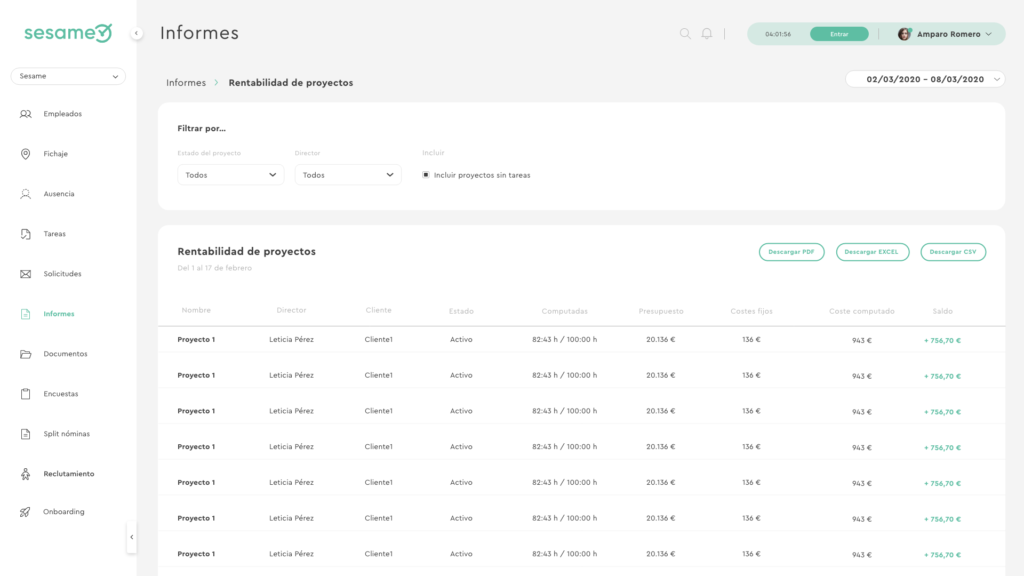
Task: Click the Reclutamiento icon
Action: point(25,474)
